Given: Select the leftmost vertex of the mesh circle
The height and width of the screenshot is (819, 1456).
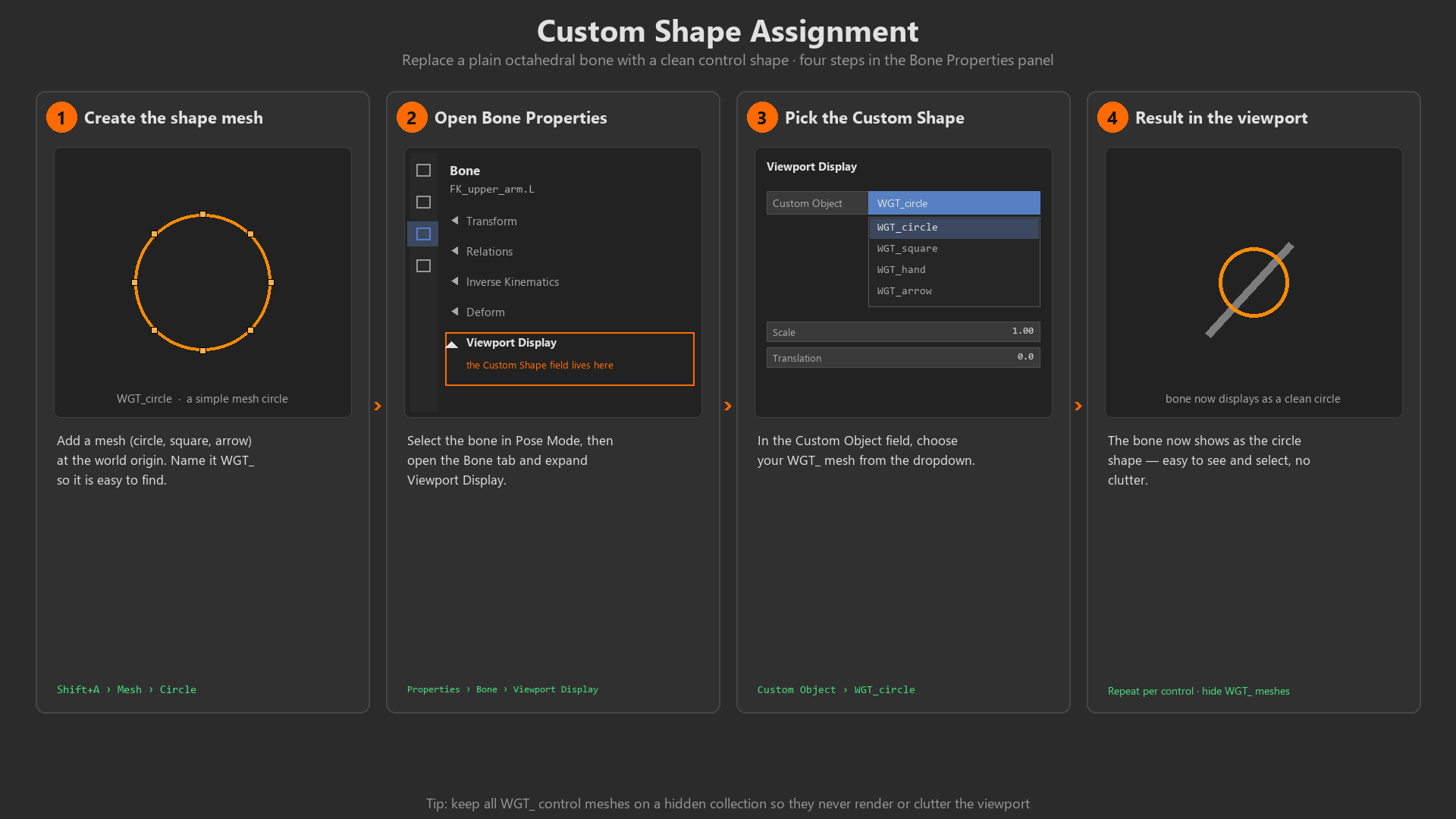Looking at the screenshot, I should (135, 282).
